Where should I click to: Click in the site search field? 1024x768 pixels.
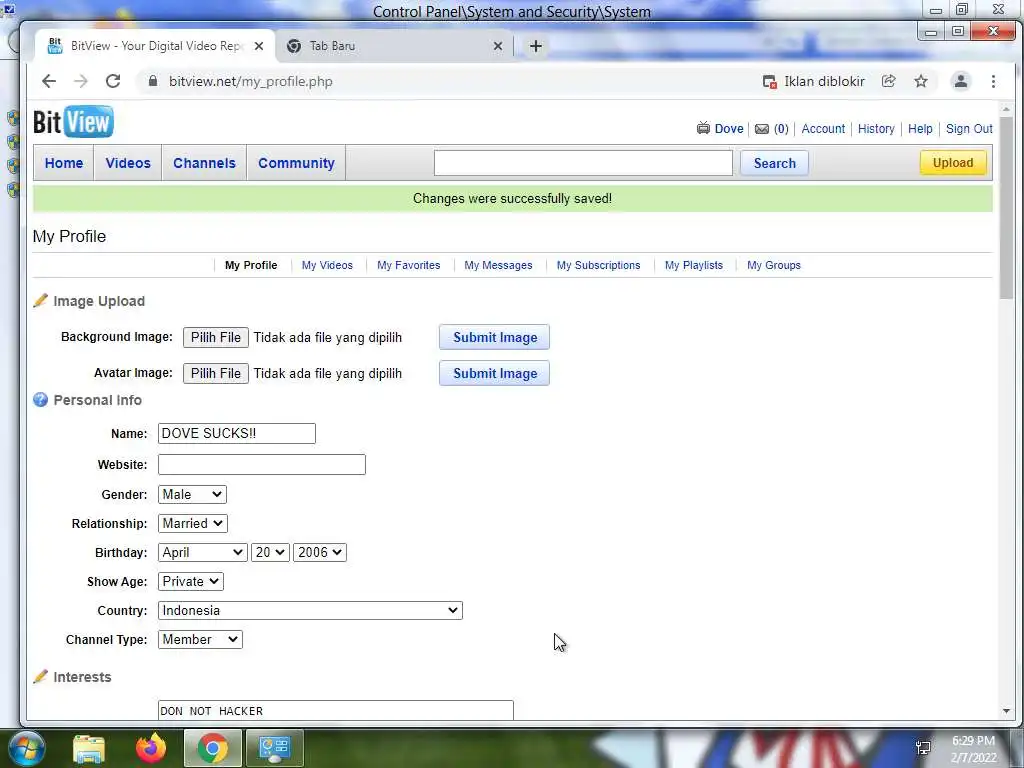(583, 163)
